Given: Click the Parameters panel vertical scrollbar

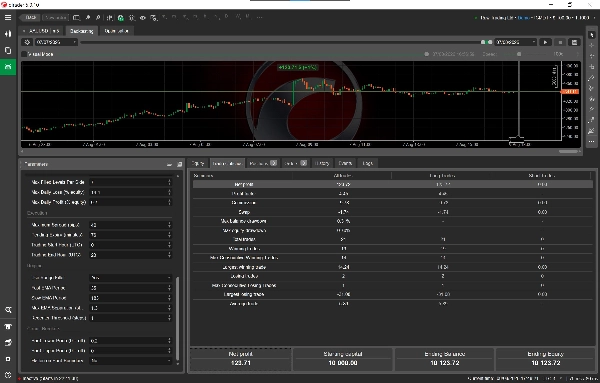Looking at the screenshot, I should pyautogui.click(x=177, y=318).
